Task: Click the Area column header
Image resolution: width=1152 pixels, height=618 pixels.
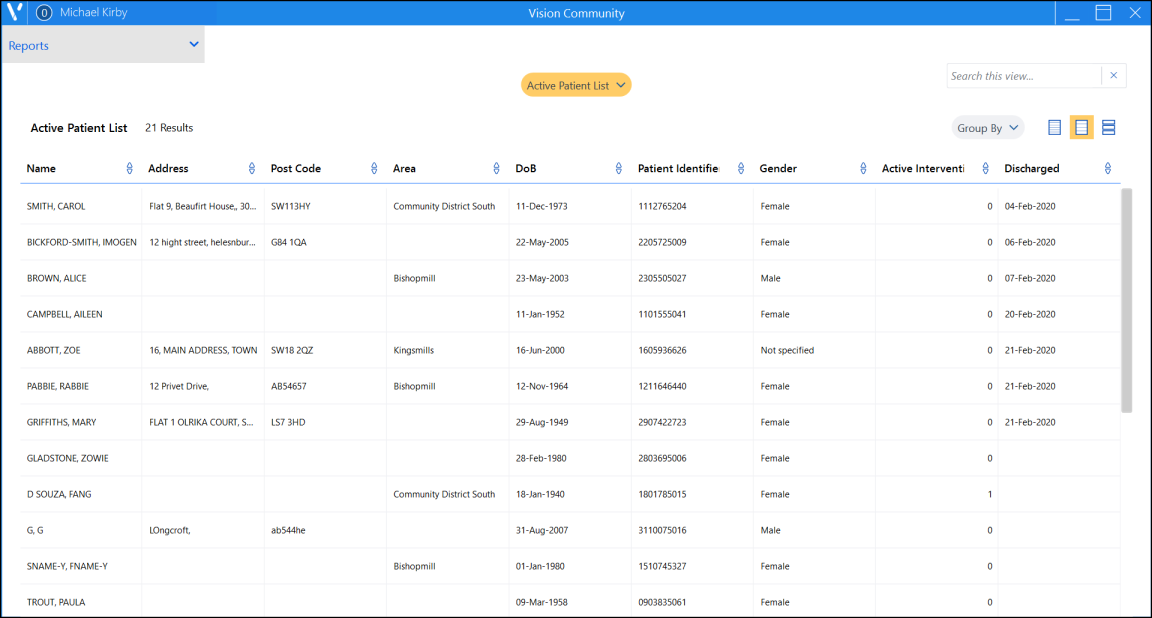Action: [x=404, y=168]
